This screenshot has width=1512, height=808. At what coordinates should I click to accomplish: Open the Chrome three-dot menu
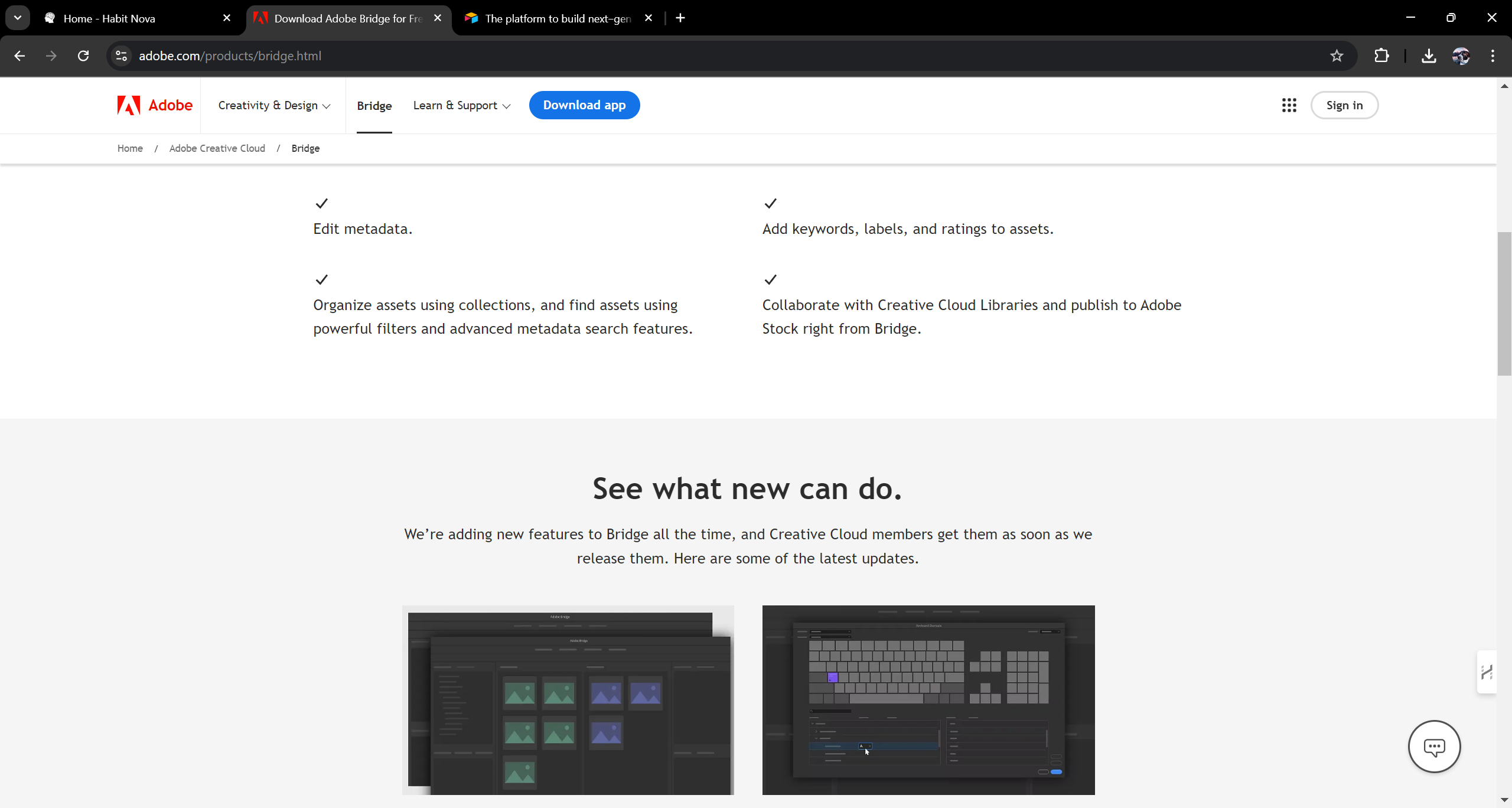coord(1493,56)
